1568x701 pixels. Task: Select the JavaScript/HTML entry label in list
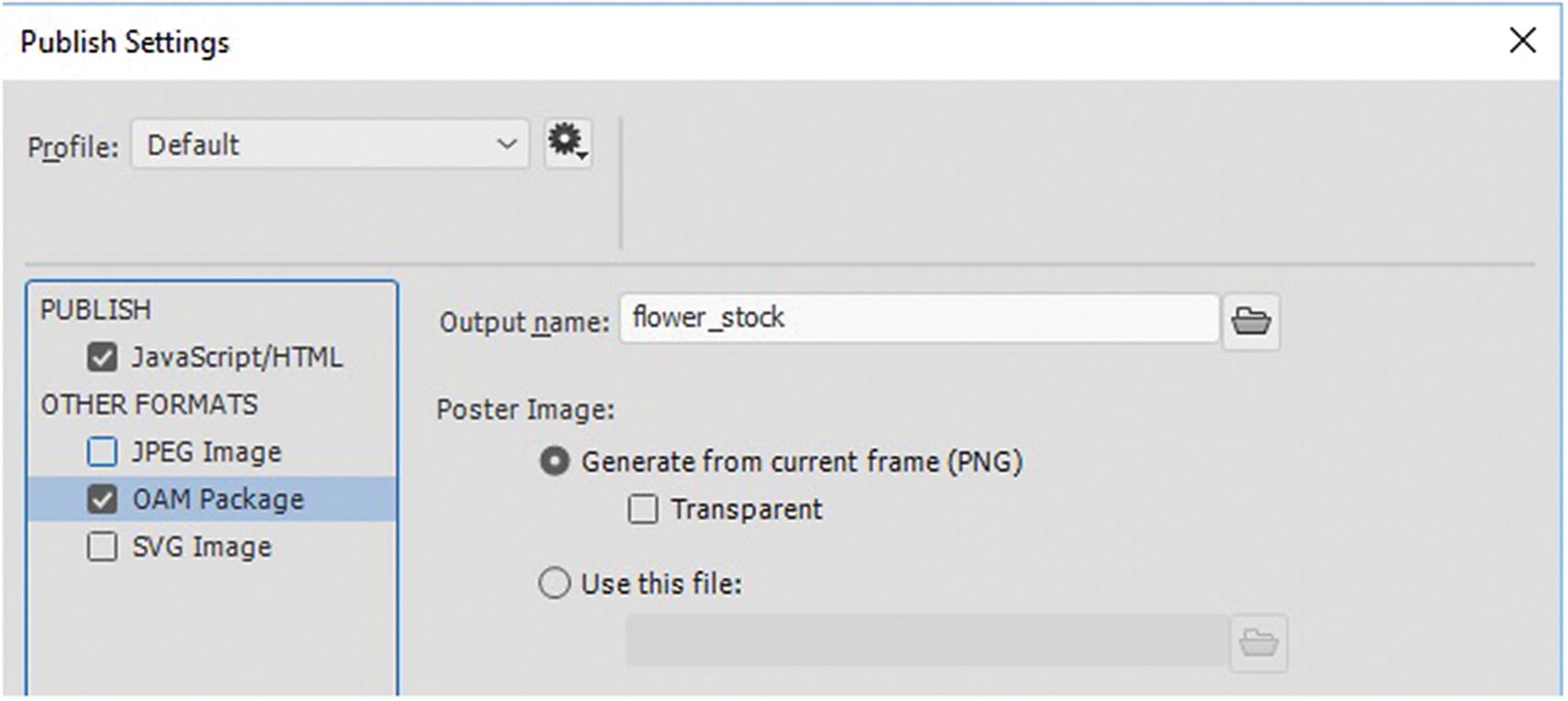point(237,357)
